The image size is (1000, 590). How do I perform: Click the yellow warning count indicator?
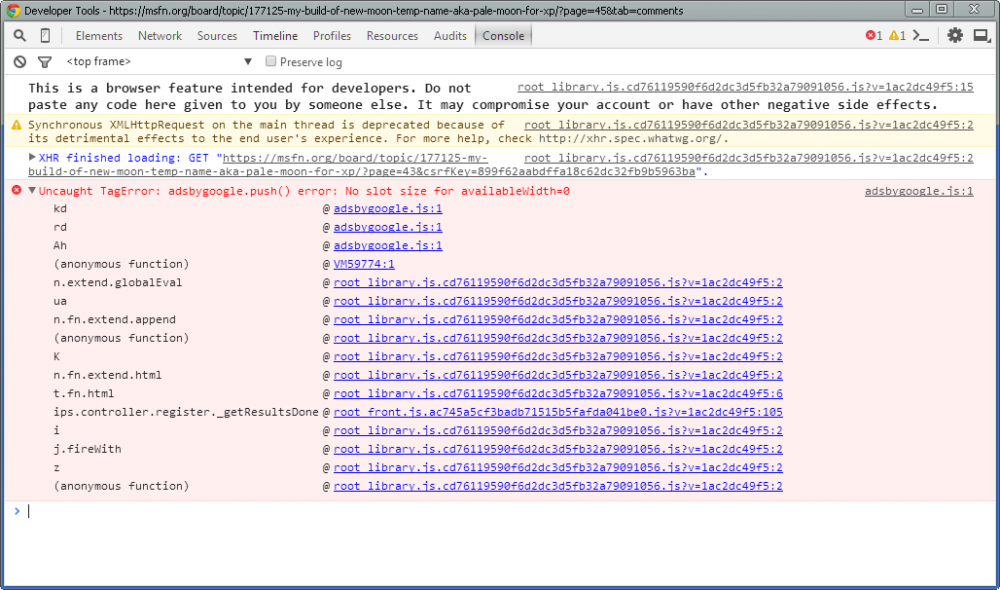click(897, 36)
